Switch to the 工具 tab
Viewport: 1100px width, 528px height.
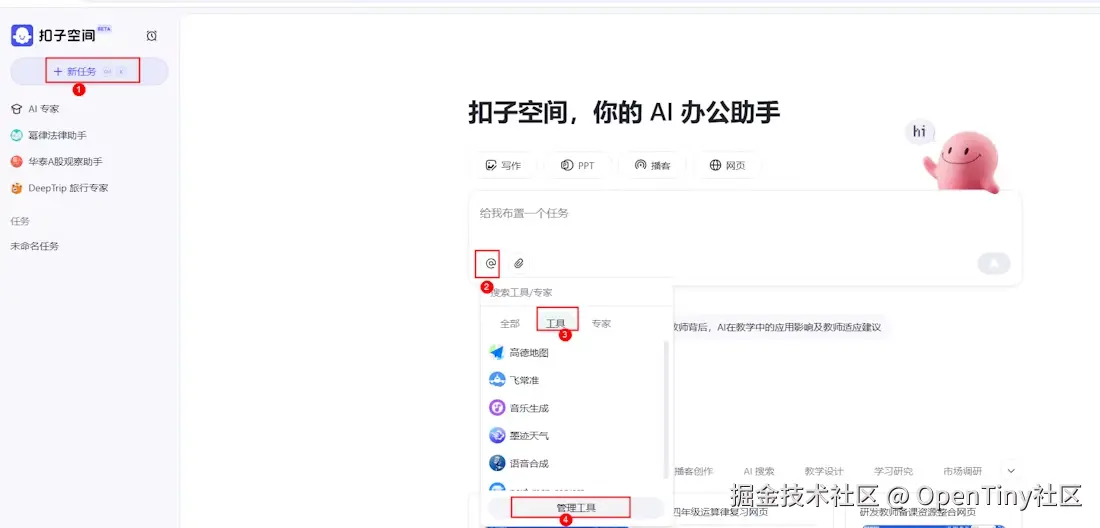coord(556,323)
